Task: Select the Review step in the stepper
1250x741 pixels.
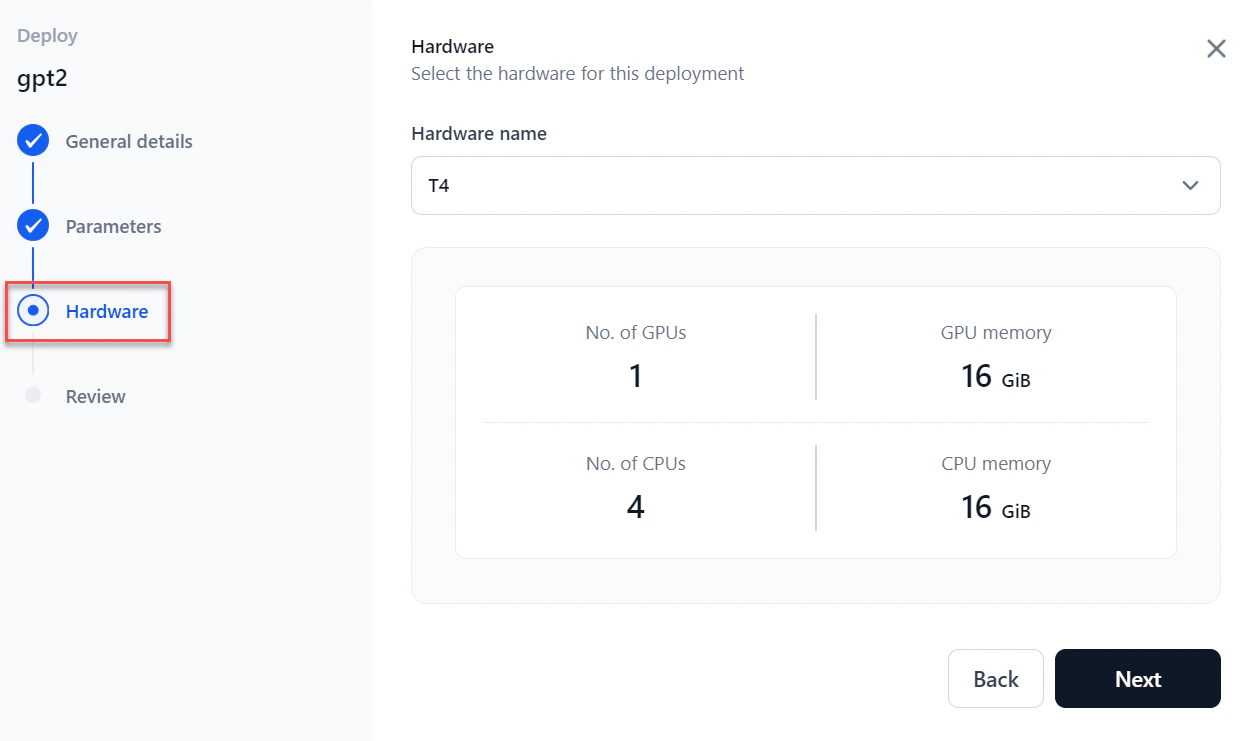Action: coord(95,396)
